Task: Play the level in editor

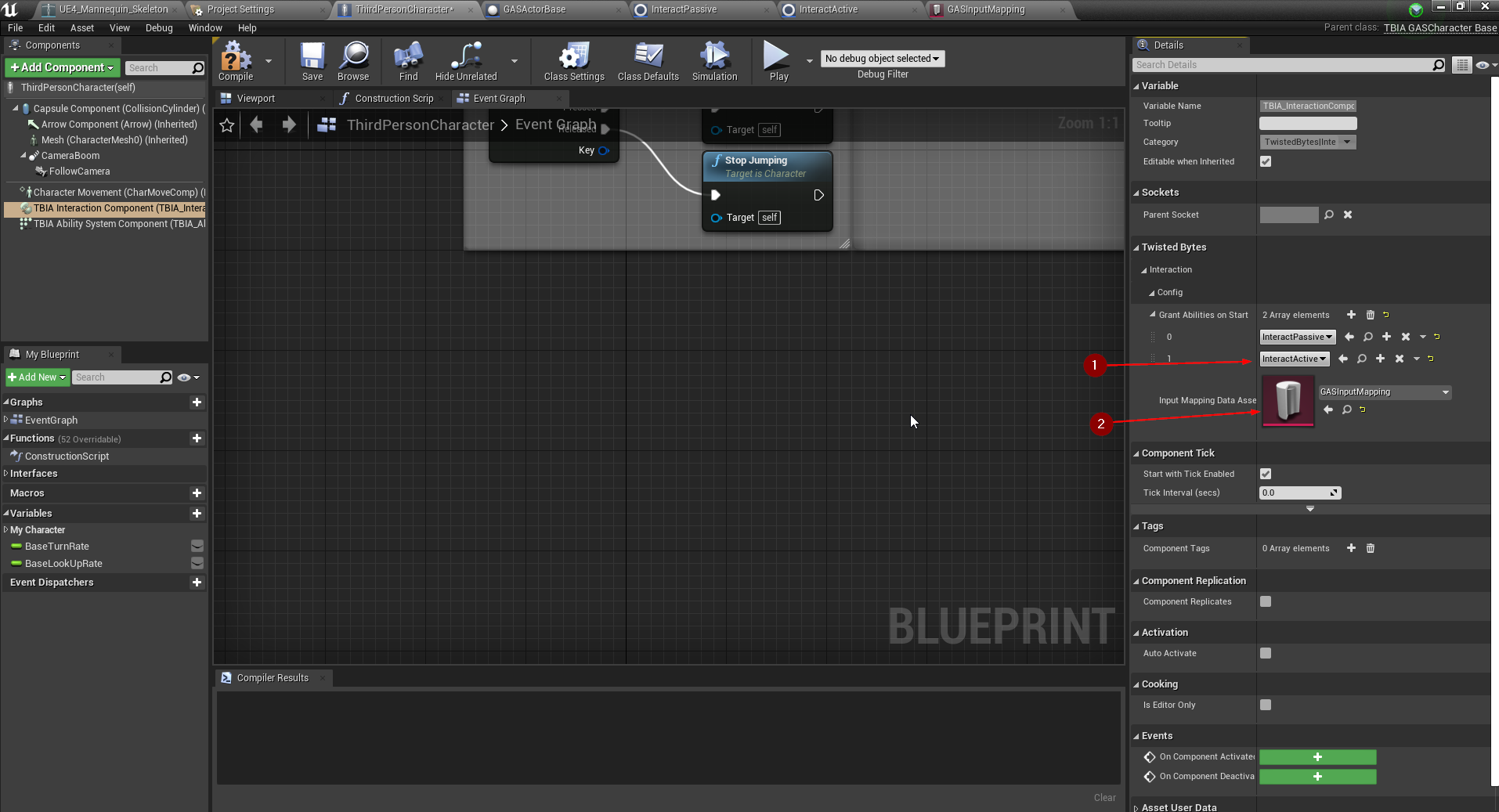Action: click(x=778, y=61)
